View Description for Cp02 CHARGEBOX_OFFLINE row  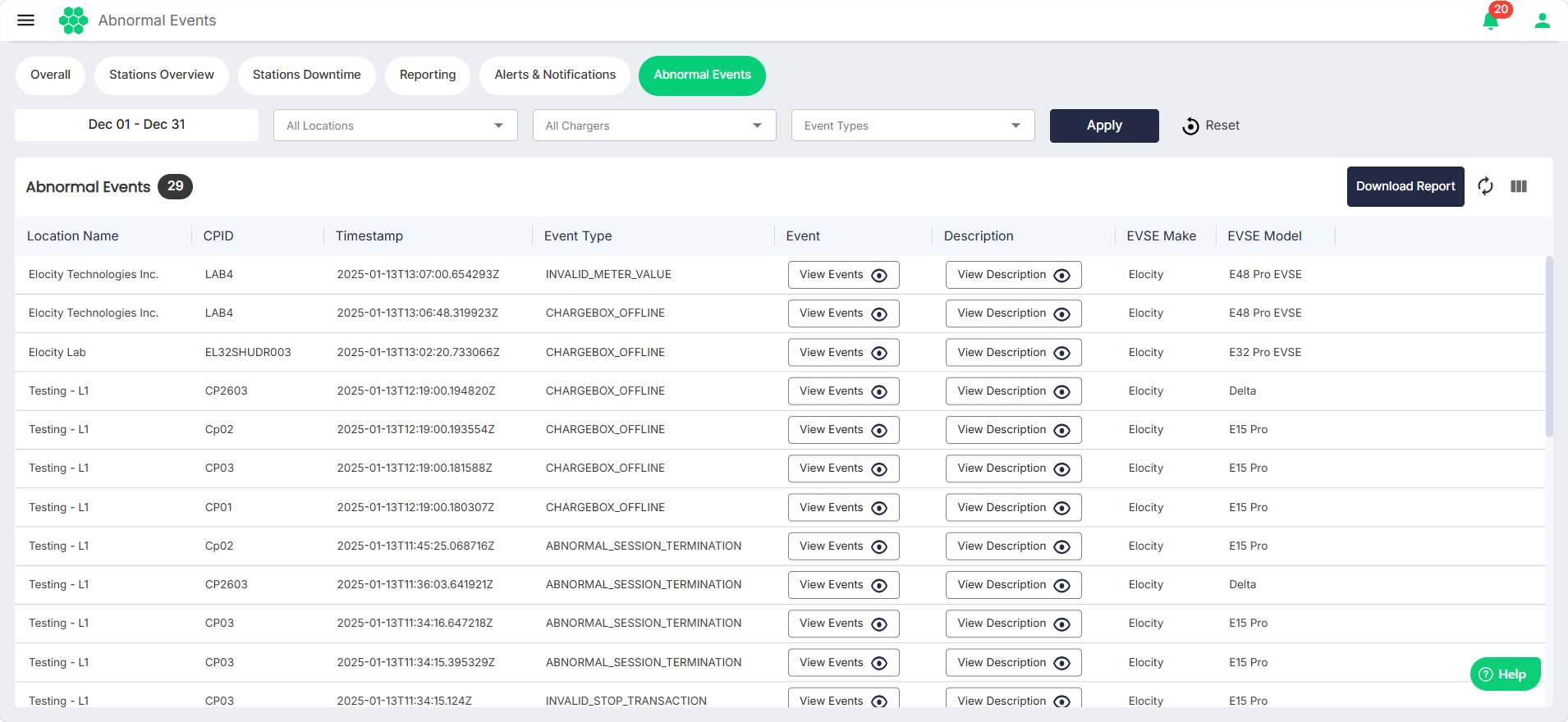pyautogui.click(x=1013, y=430)
